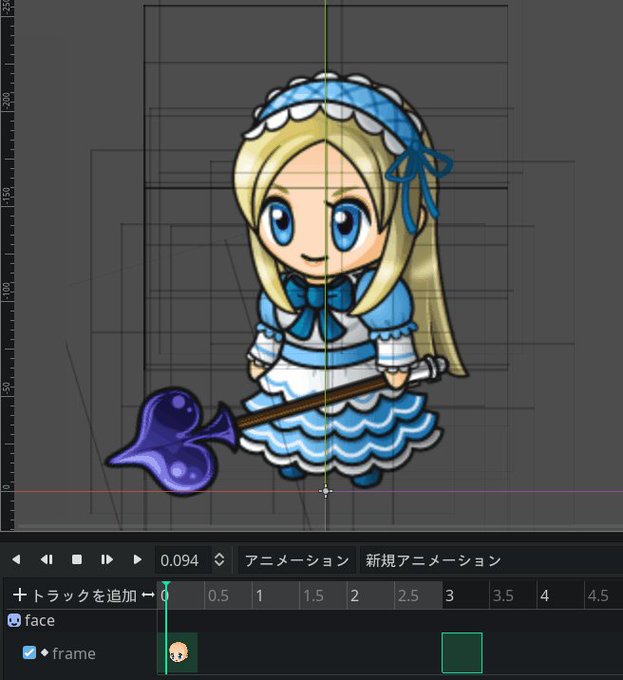
Task: Click the トラックを追加 add track button
Action: click(x=75, y=595)
